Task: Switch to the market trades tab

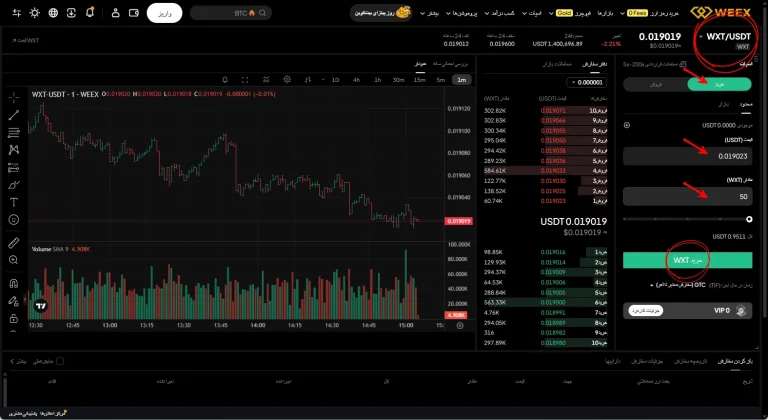Action: tap(557, 64)
